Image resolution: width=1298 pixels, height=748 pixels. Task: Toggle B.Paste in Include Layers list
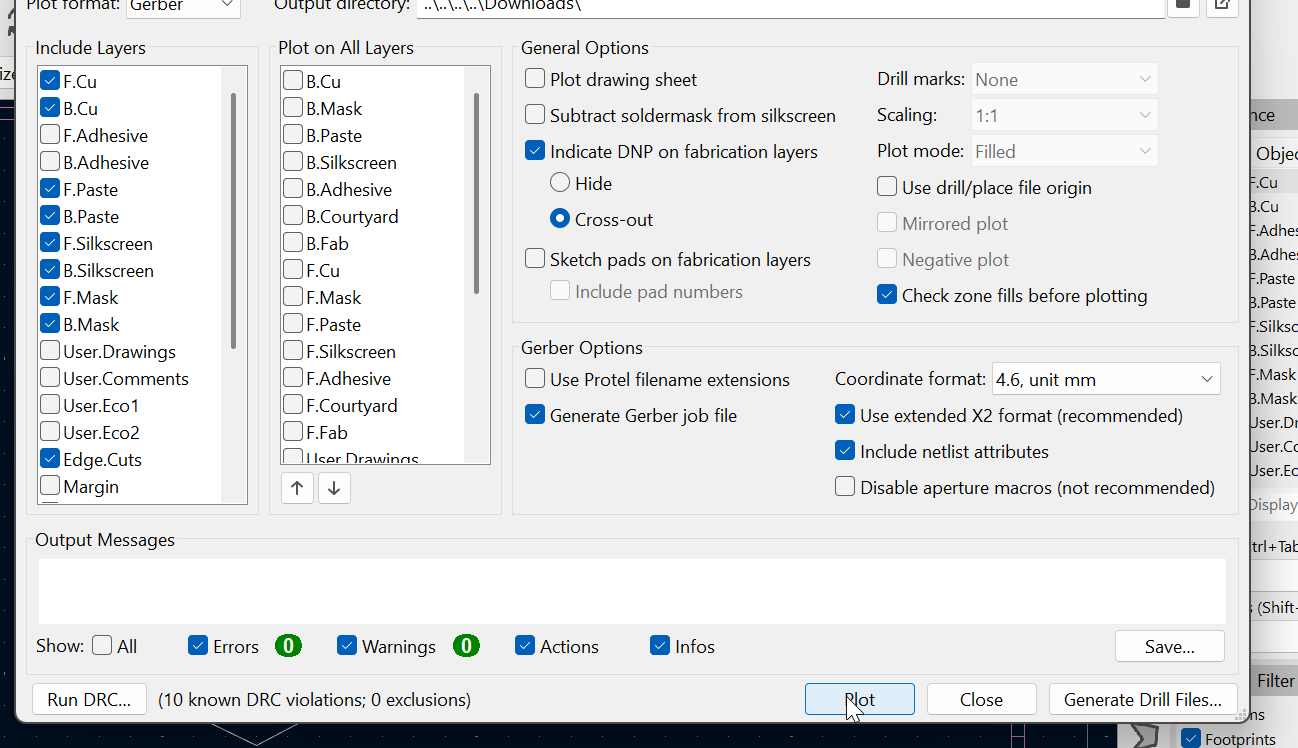pos(50,216)
